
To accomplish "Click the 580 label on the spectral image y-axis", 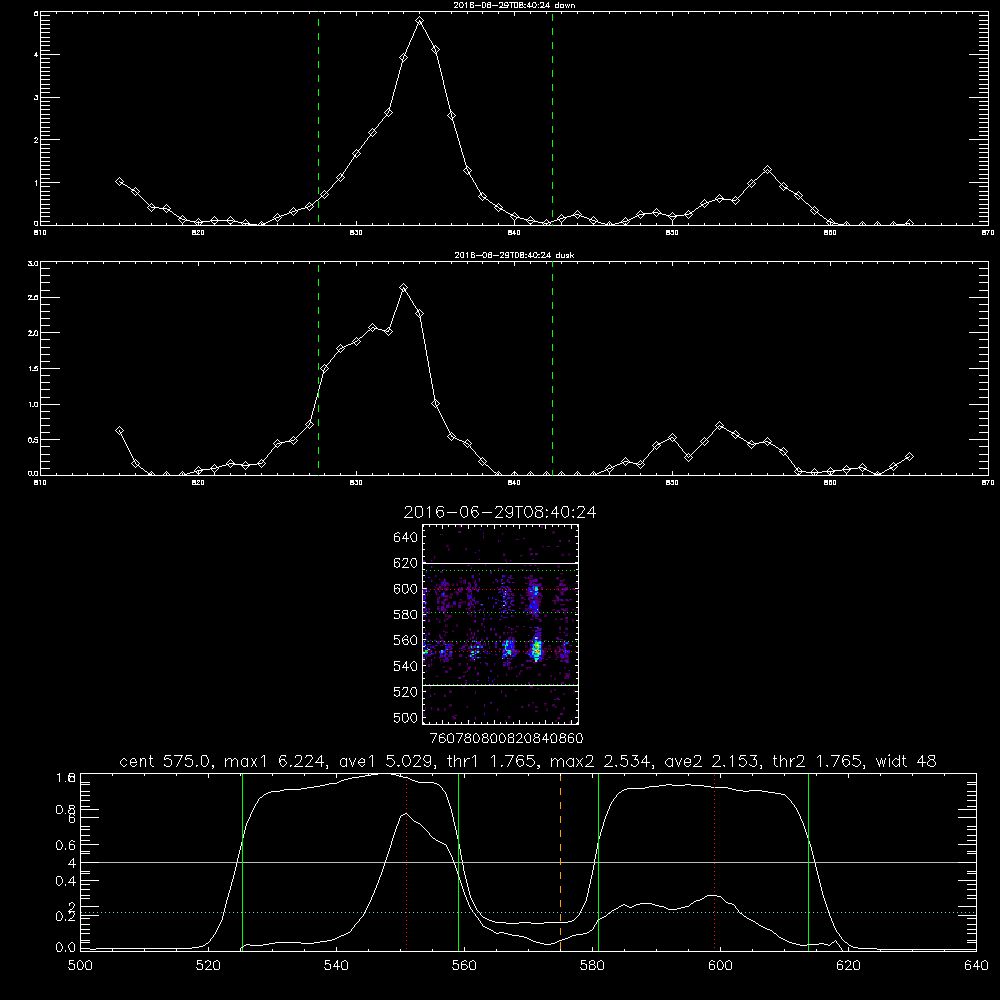I will [406, 614].
